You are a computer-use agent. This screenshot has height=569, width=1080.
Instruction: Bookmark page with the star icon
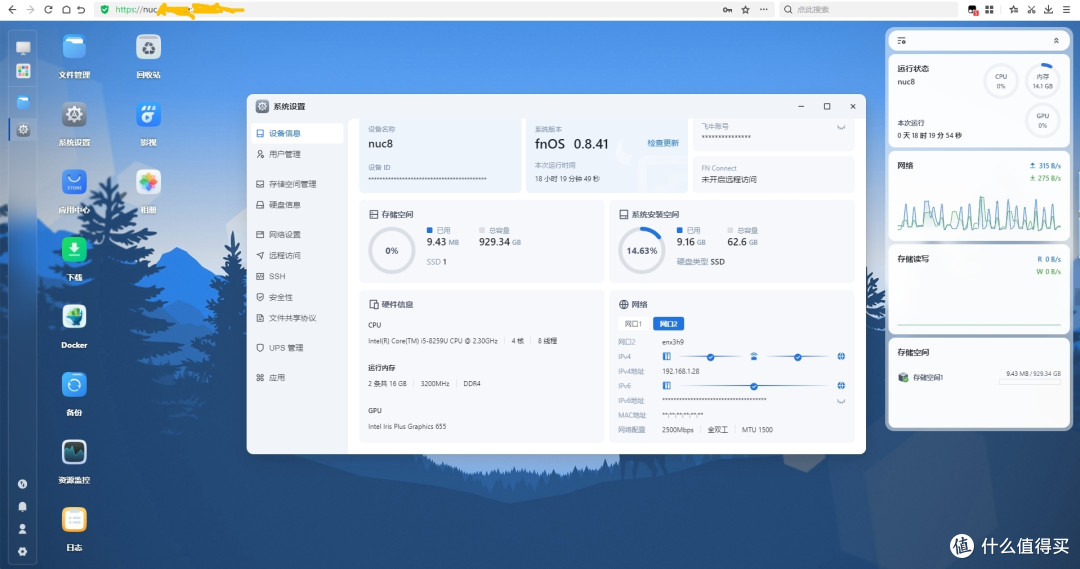[x=745, y=10]
